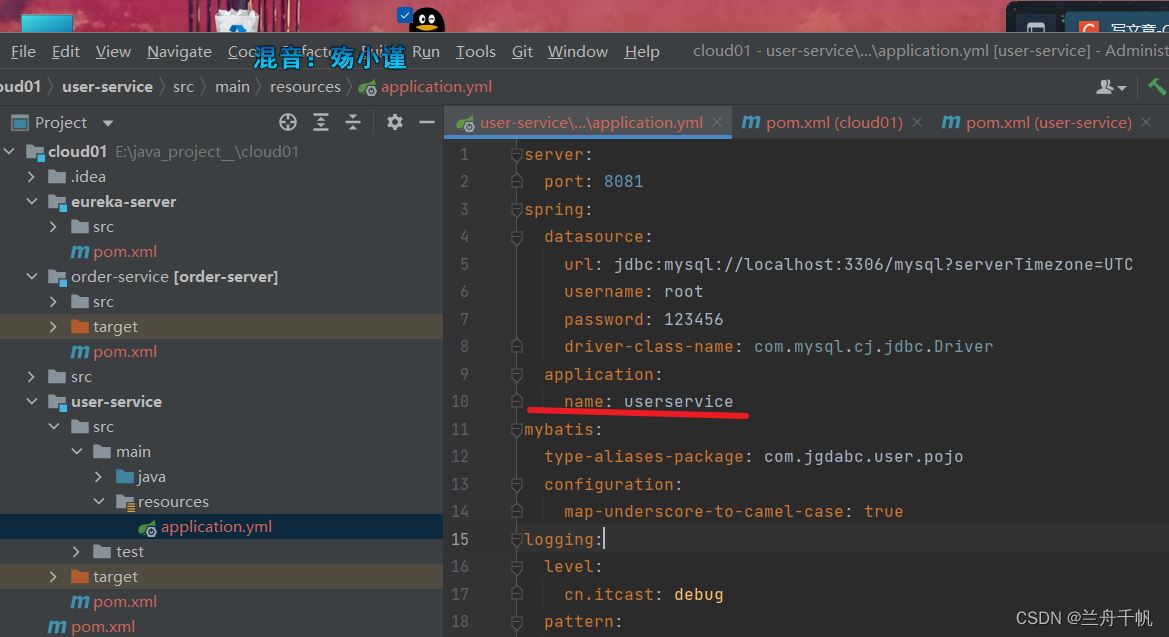Expand the test folder

[x=77, y=551]
